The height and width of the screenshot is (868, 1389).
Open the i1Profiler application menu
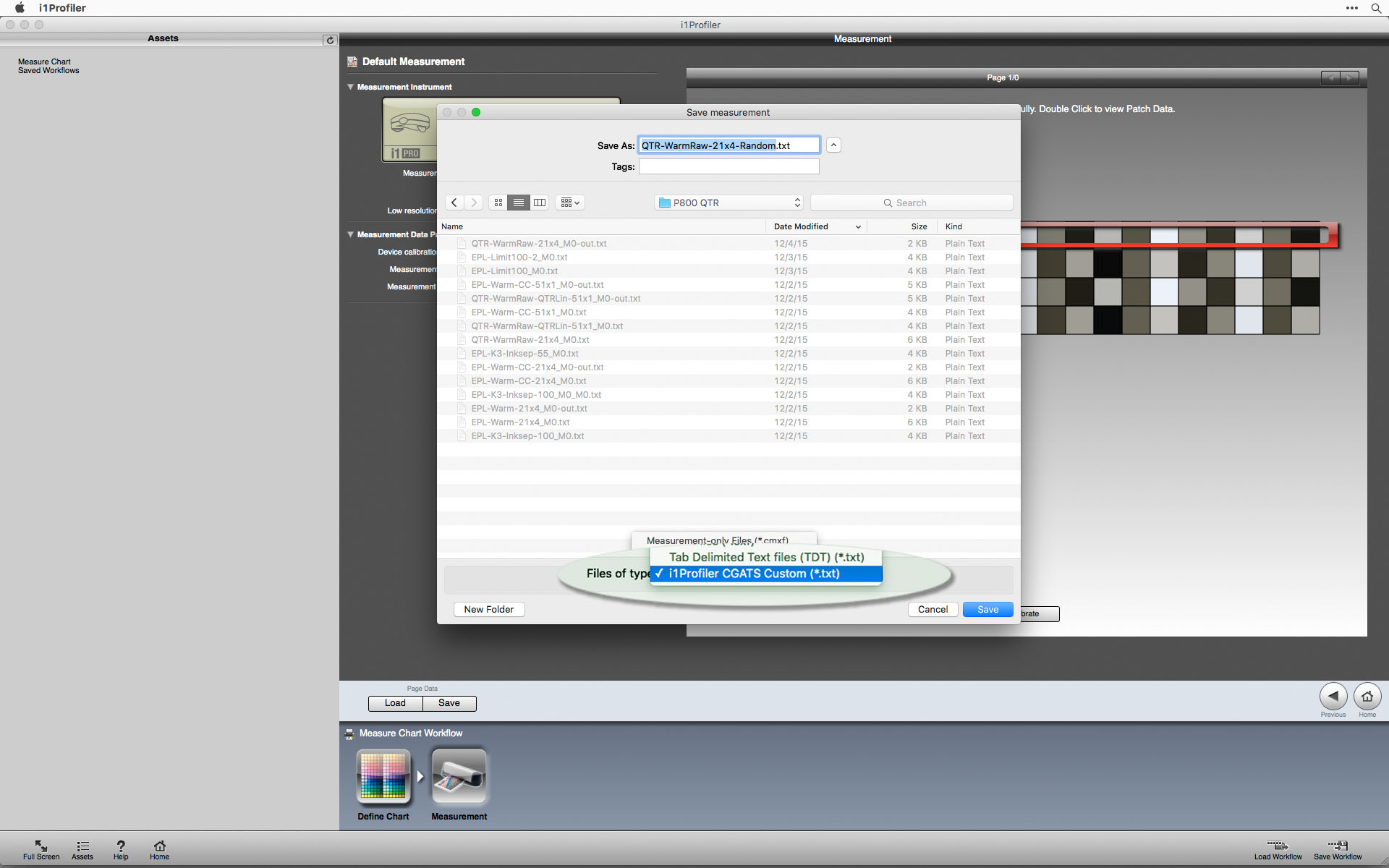point(62,8)
